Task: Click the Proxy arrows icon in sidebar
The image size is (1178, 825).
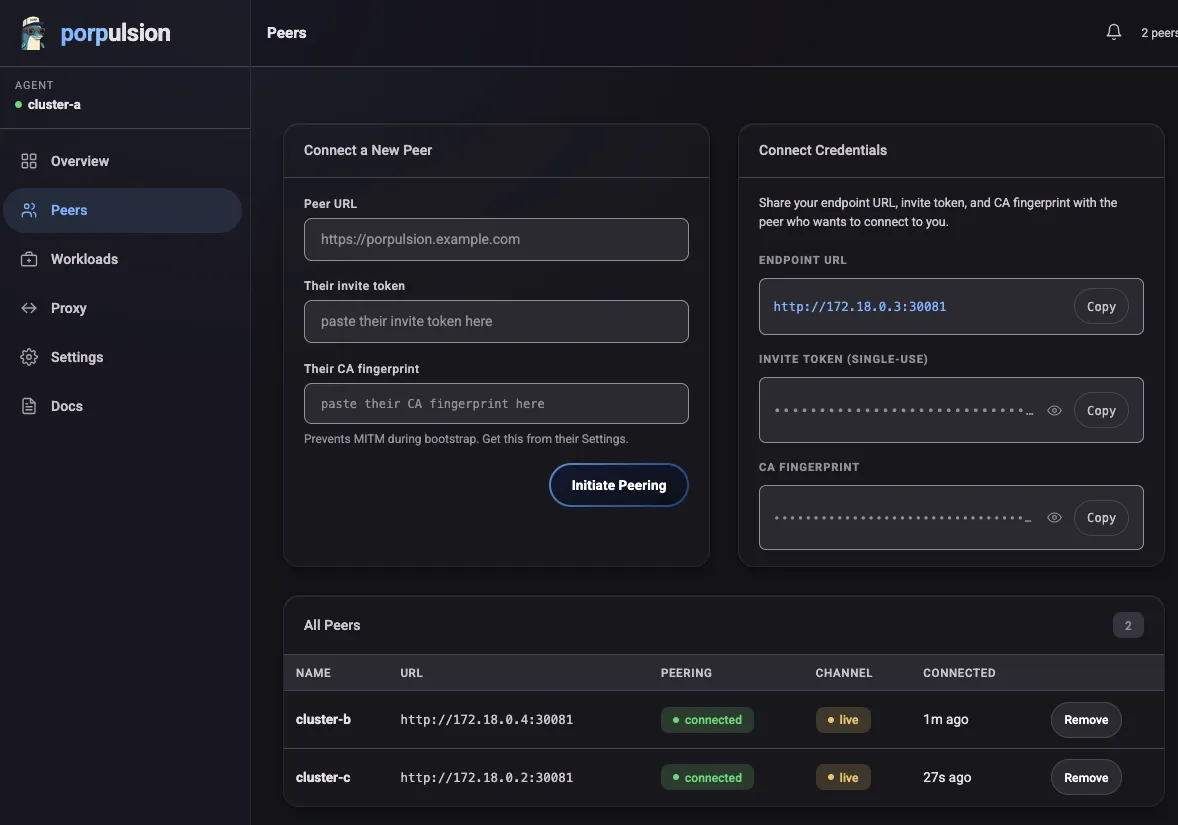Action: (29, 308)
